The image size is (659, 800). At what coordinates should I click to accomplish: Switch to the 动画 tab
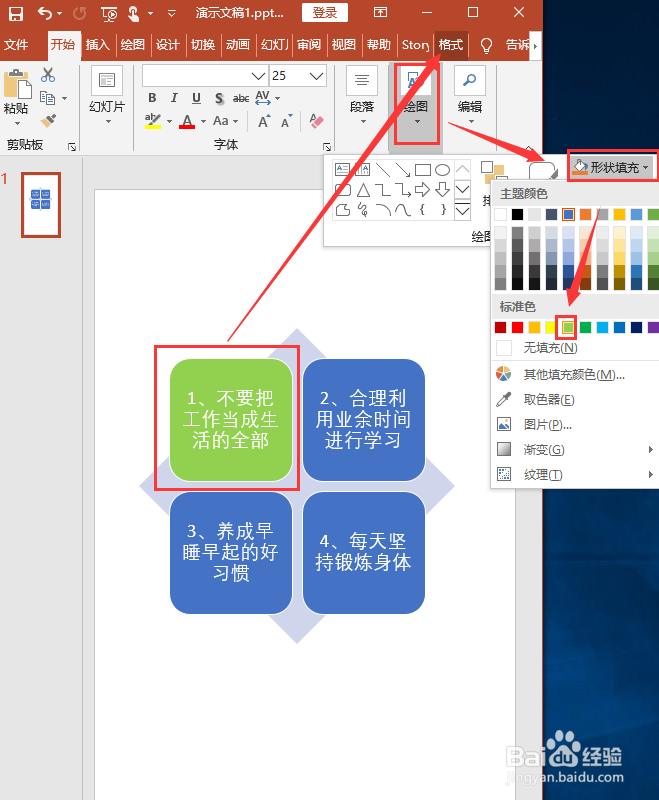point(238,45)
